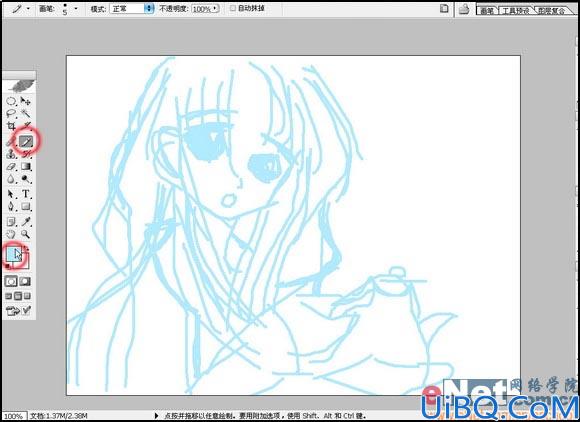Click the opacity 100% value field
Screen dimensions: 580x422
[202, 9]
